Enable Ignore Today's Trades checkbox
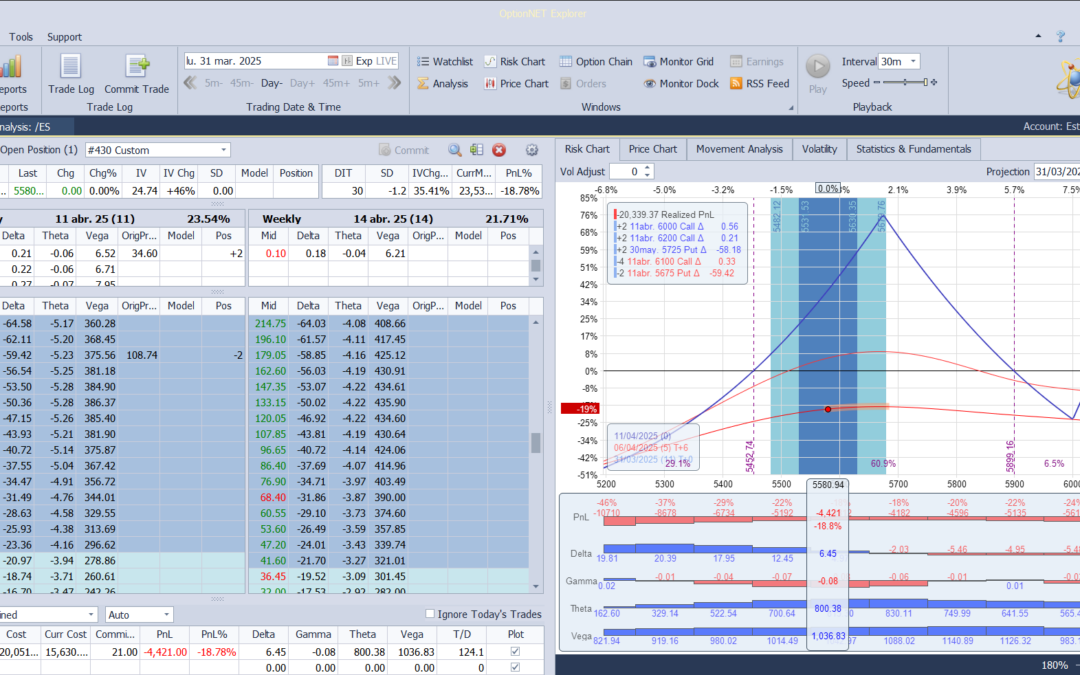Screen dimensions: 1080x675 tap(430, 614)
